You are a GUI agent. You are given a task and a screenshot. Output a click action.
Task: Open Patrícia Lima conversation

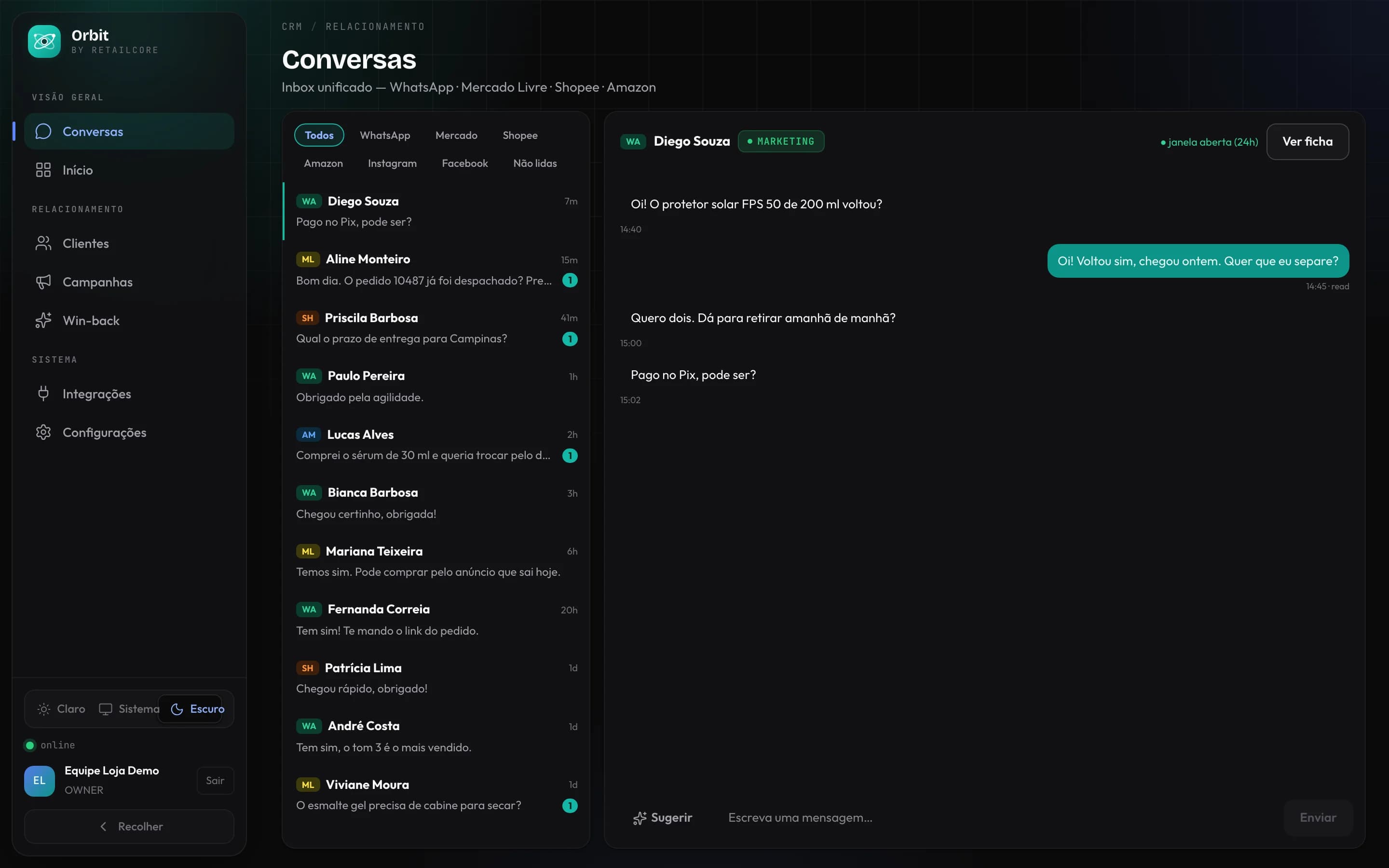pos(436,678)
